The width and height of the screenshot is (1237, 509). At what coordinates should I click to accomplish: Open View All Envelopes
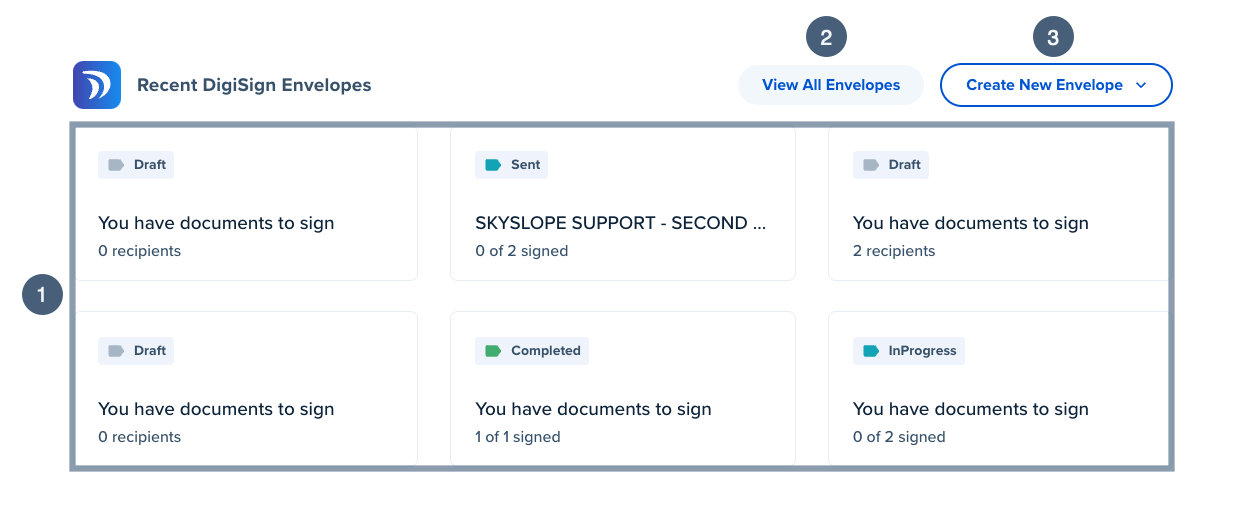(x=831, y=85)
